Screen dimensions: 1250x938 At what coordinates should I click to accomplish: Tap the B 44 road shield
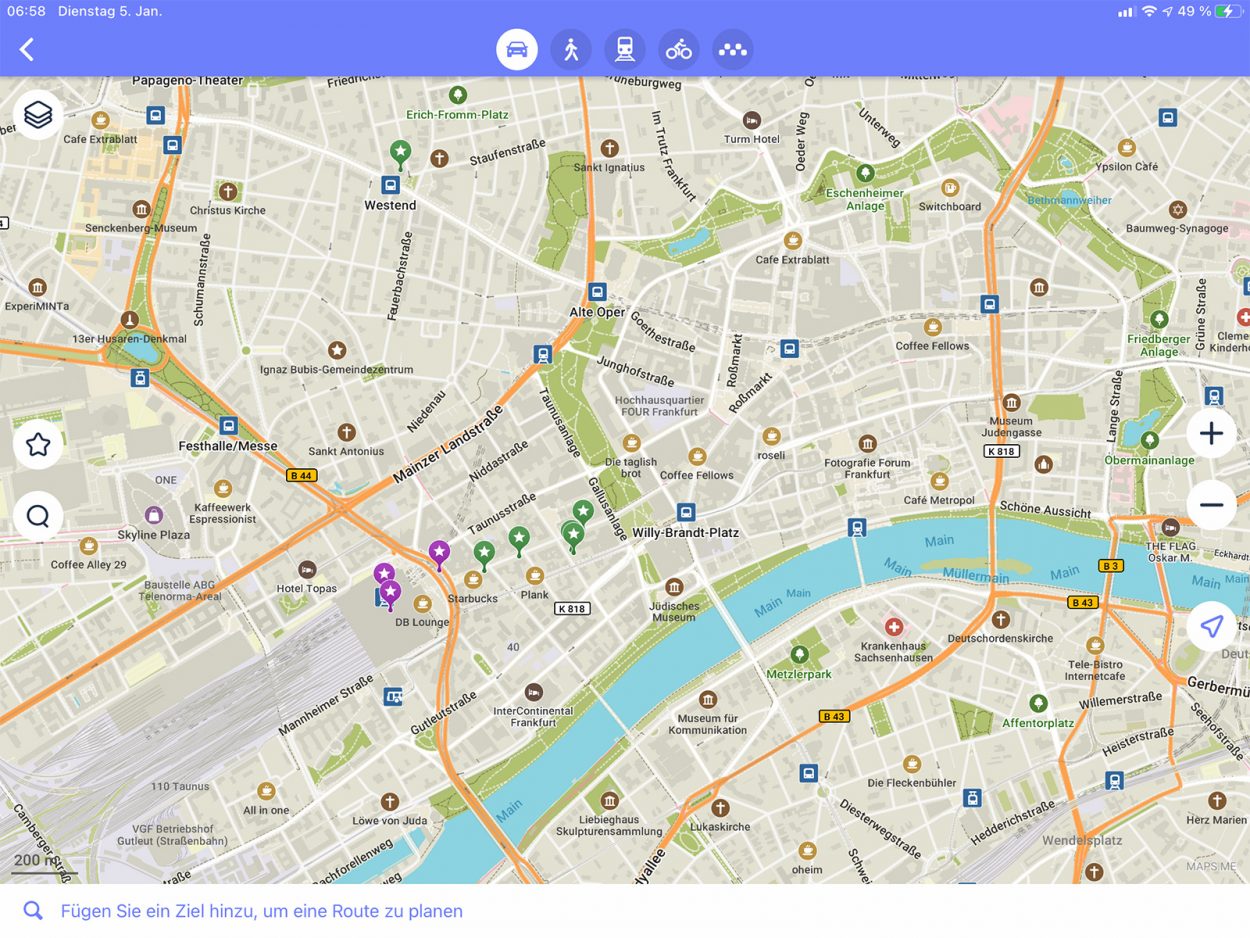coord(301,476)
